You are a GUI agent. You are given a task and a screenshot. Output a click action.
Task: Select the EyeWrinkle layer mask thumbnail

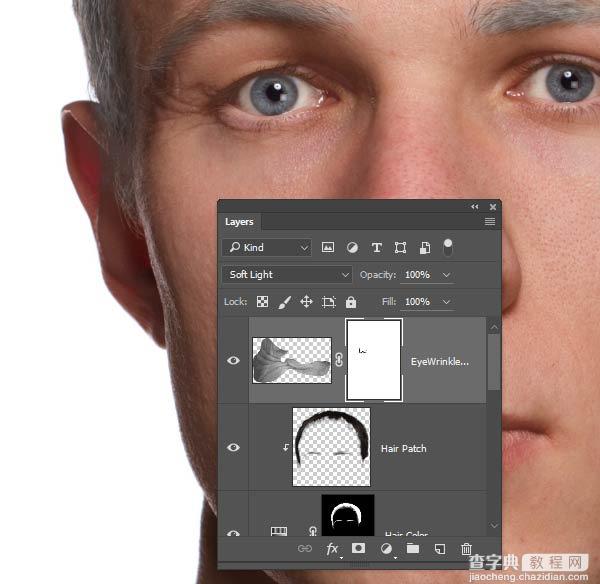(374, 360)
